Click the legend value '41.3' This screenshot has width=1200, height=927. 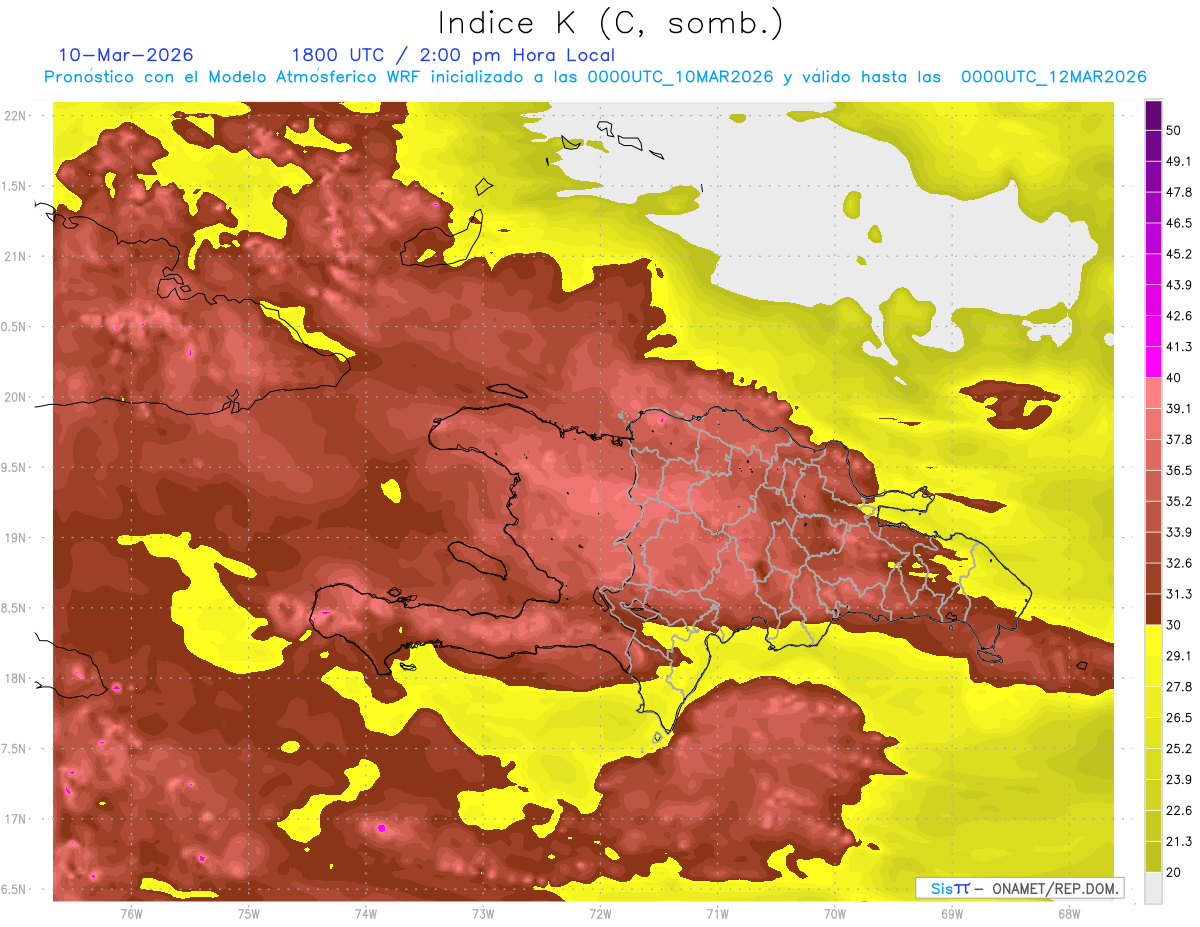coord(1178,347)
